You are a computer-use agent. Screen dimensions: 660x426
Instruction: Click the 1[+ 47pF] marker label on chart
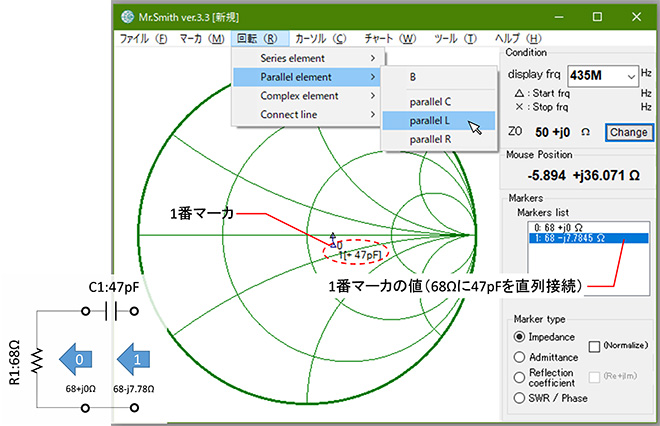(x=360, y=255)
